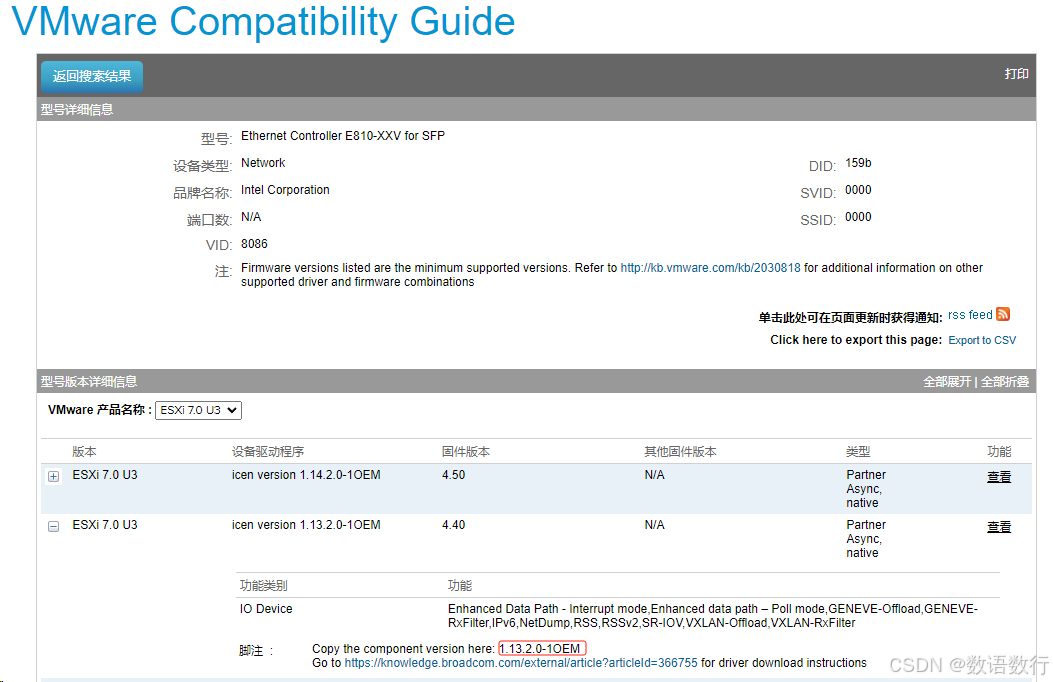Click the IO Device feature category cell
1053x682 pixels.
coord(266,609)
